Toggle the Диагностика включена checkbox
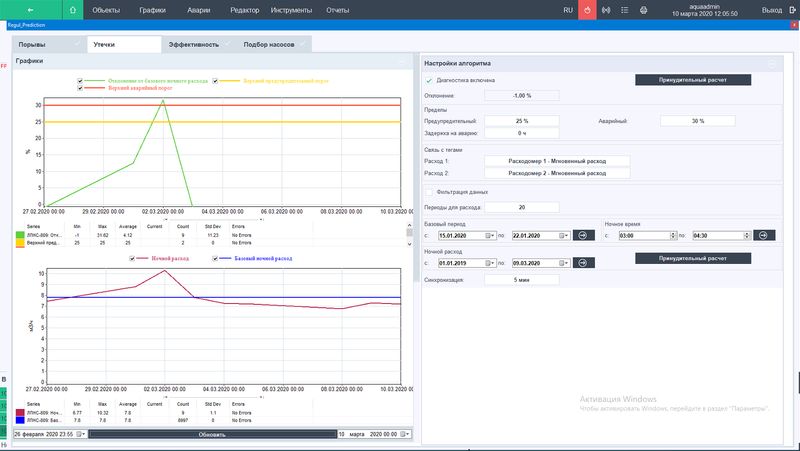This screenshot has height=451, width=800. 430,79
